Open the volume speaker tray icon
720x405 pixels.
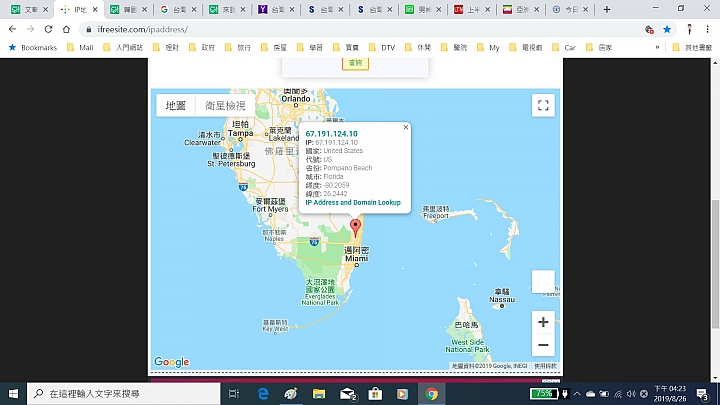pyautogui.click(x=631, y=394)
